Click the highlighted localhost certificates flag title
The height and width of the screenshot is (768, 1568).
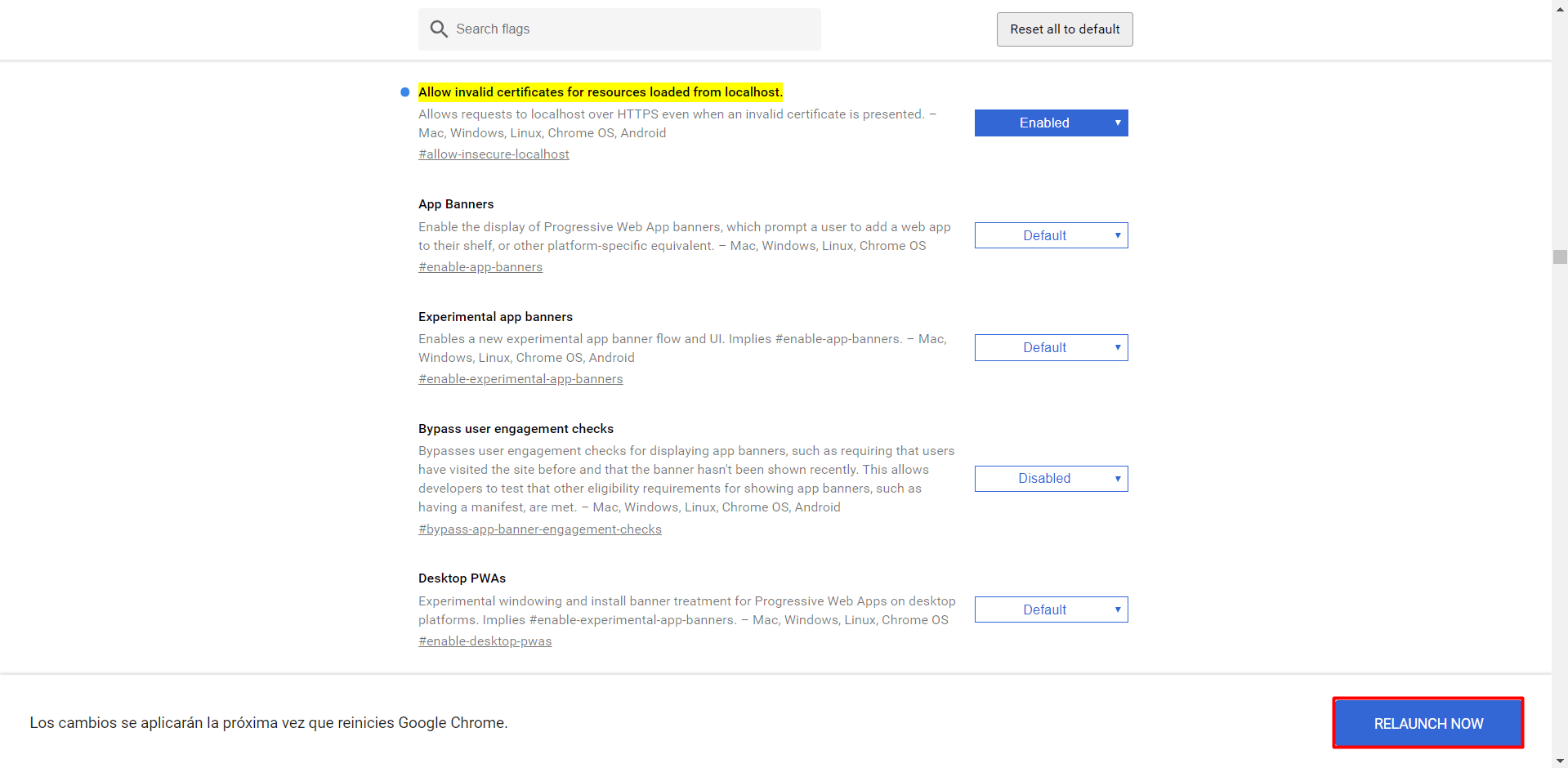click(600, 92)
